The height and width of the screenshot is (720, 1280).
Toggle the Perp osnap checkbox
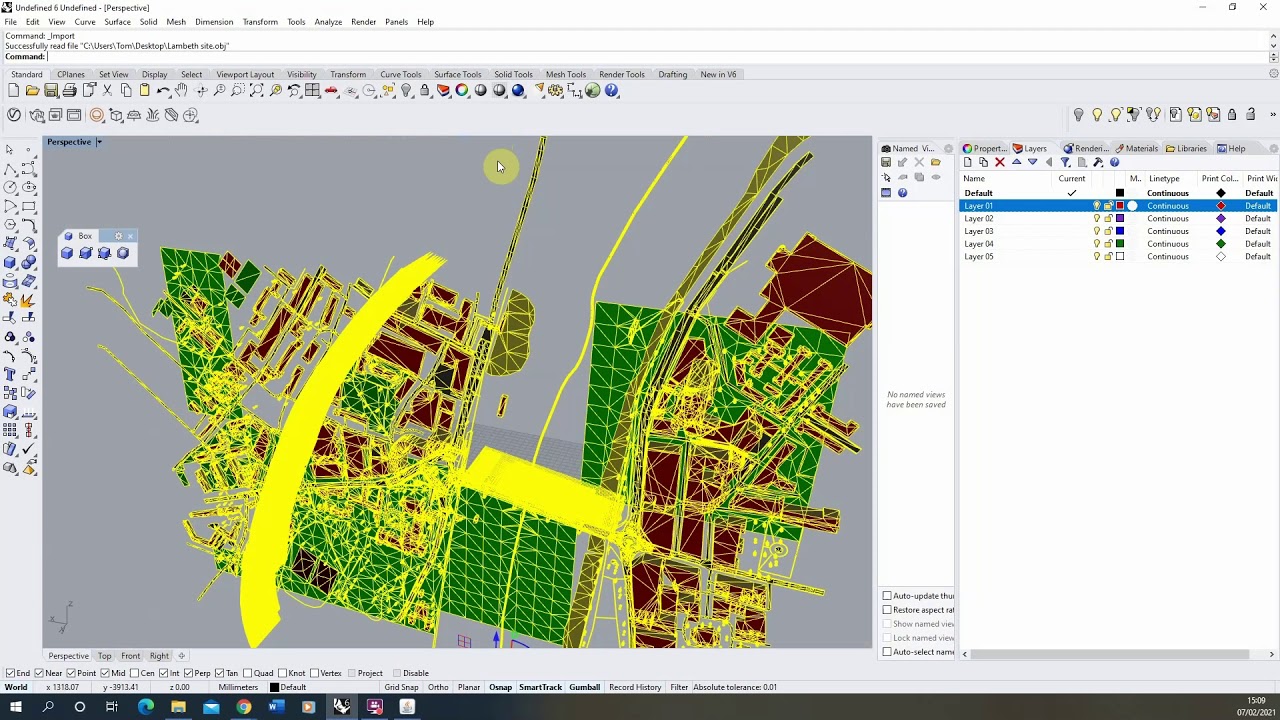[190, 673]
